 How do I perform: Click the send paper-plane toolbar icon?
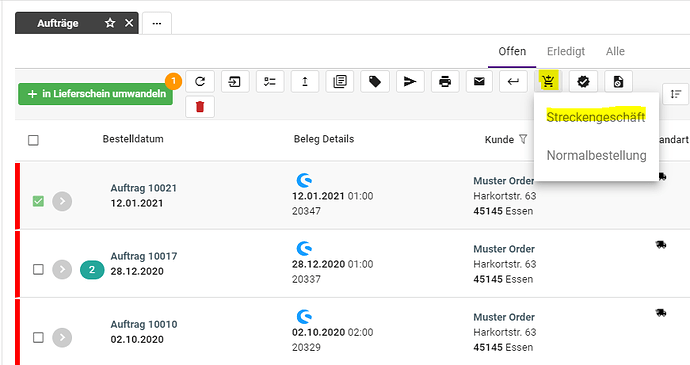pyautogui.click(x=410, y=81)
